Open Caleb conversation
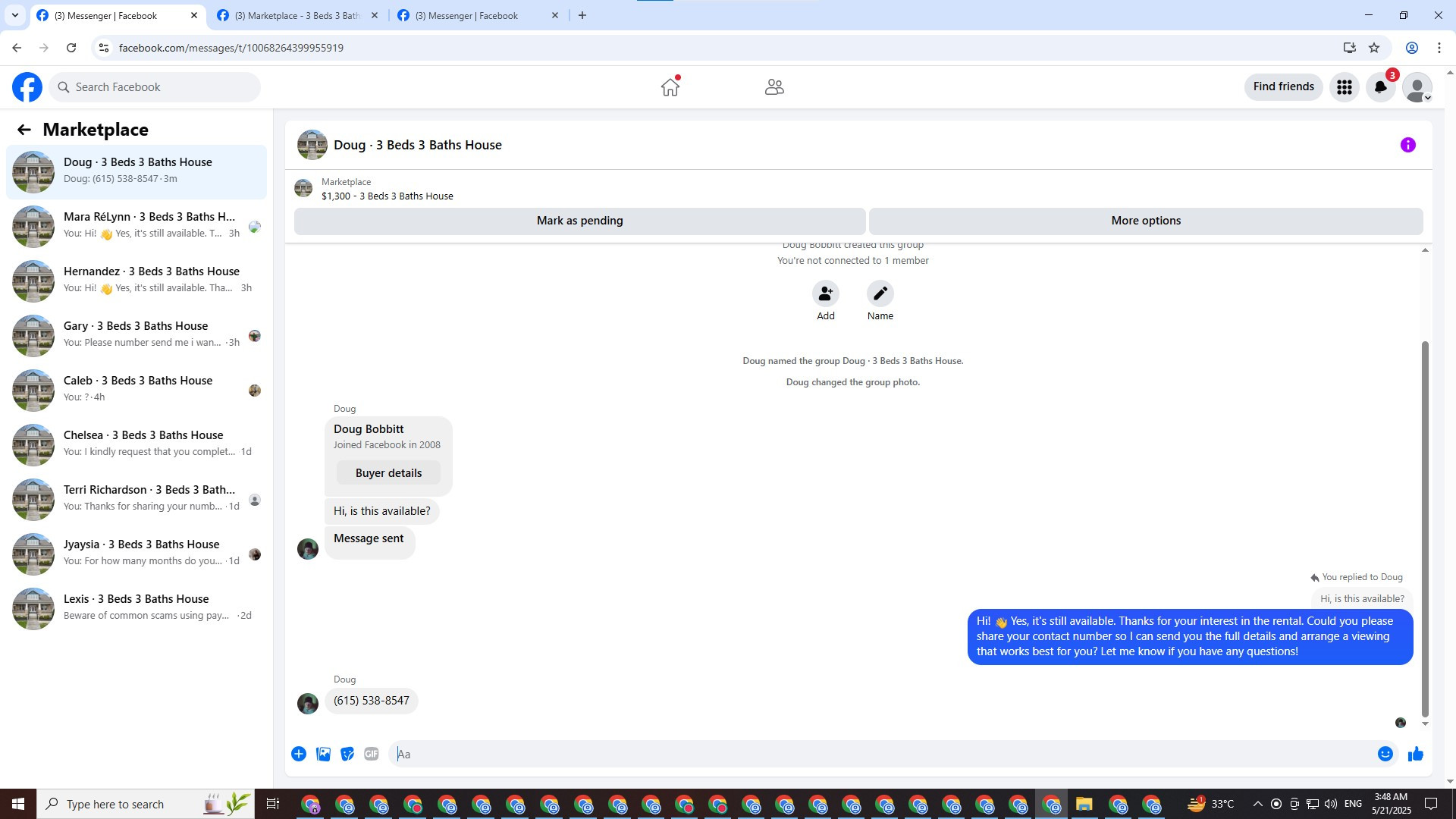Screen dimensions: 1456x819 pyautogui.click(x=136, y=390)
